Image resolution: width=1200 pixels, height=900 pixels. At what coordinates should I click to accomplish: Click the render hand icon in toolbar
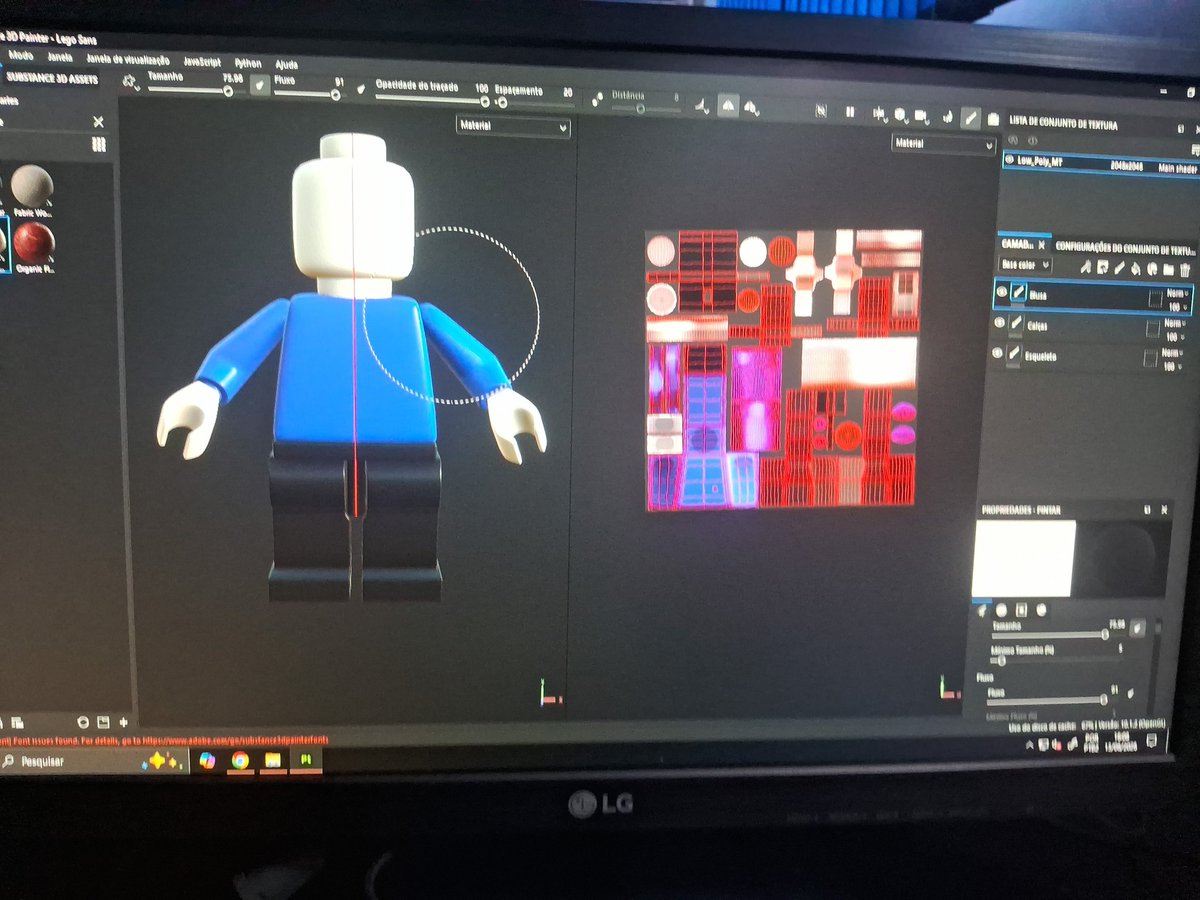946,116
